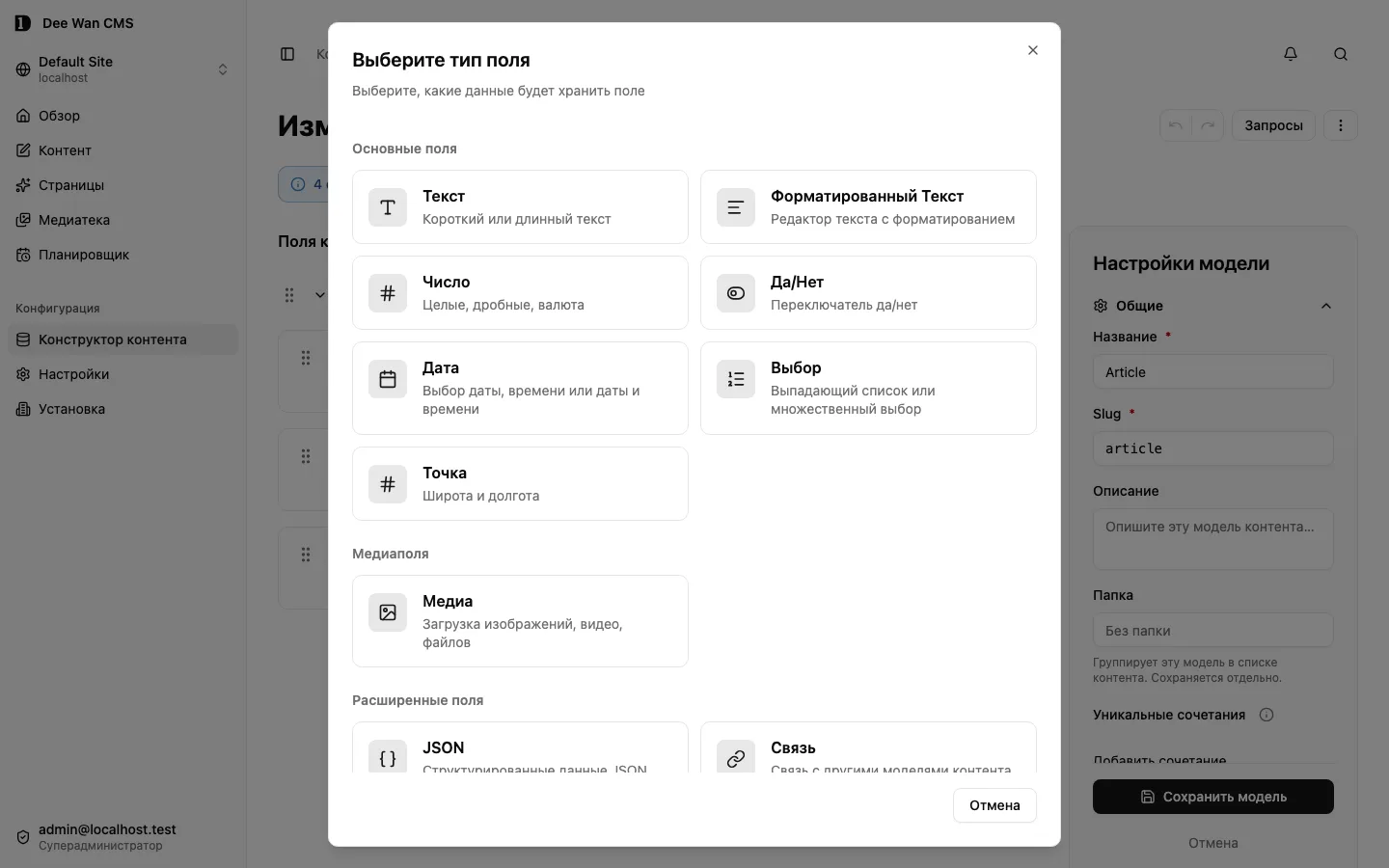Open Страницы sidebar item

tap(123, 185)
